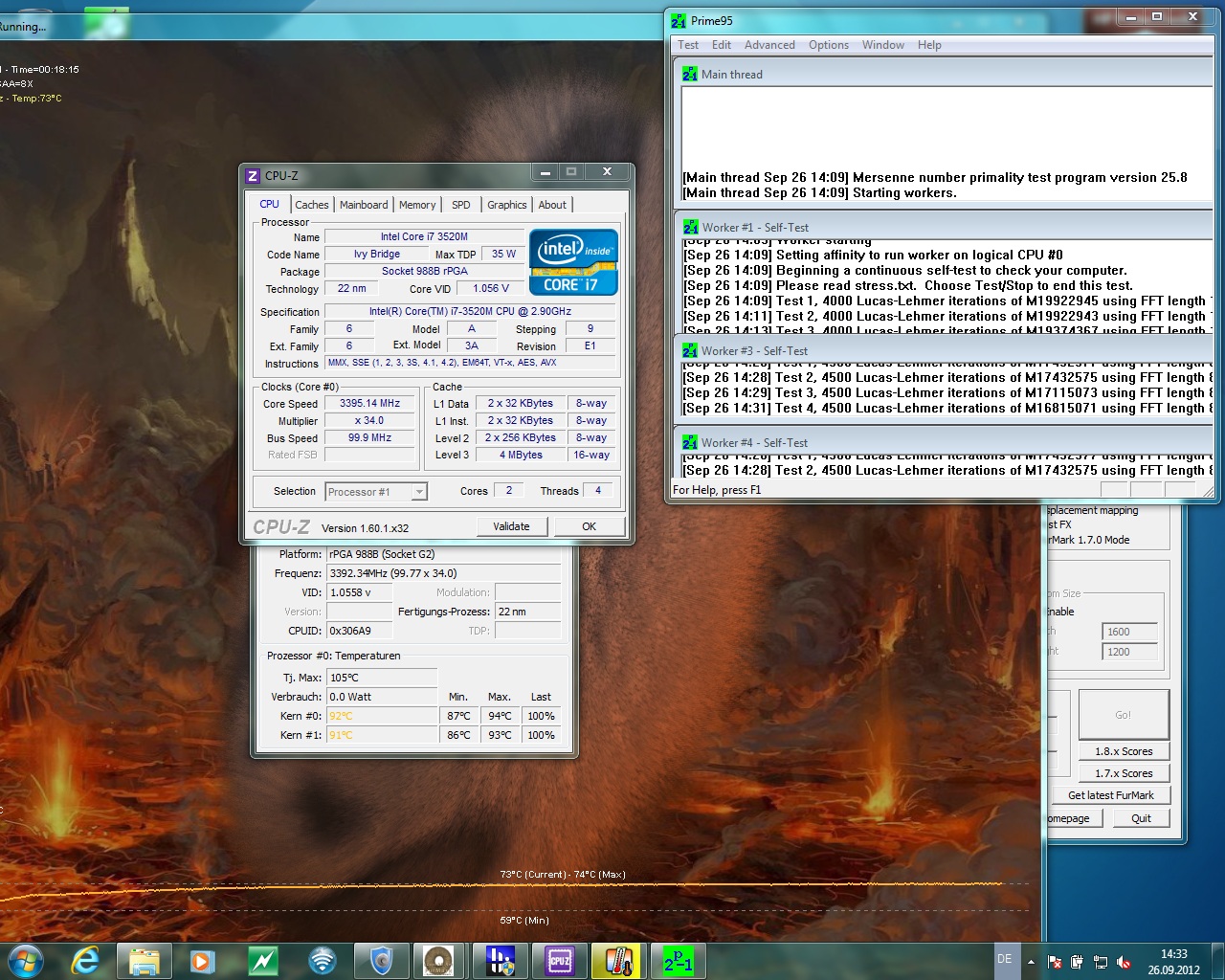Click the Quit button in FurMark

click(x=1141, y=818)
